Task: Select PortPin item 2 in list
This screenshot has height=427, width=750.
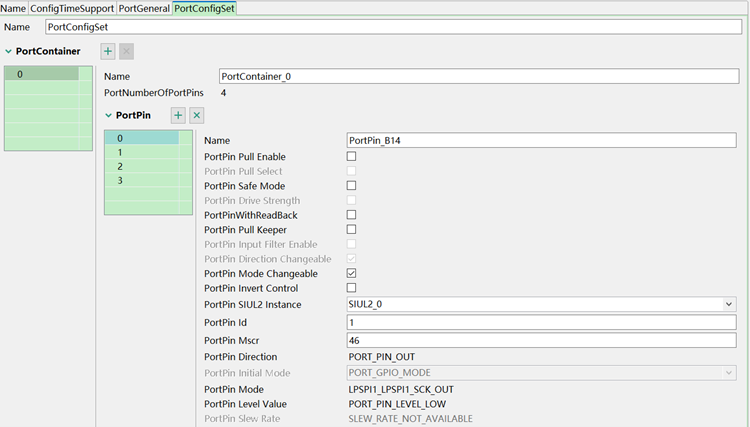Action: (x=121, y=166)
